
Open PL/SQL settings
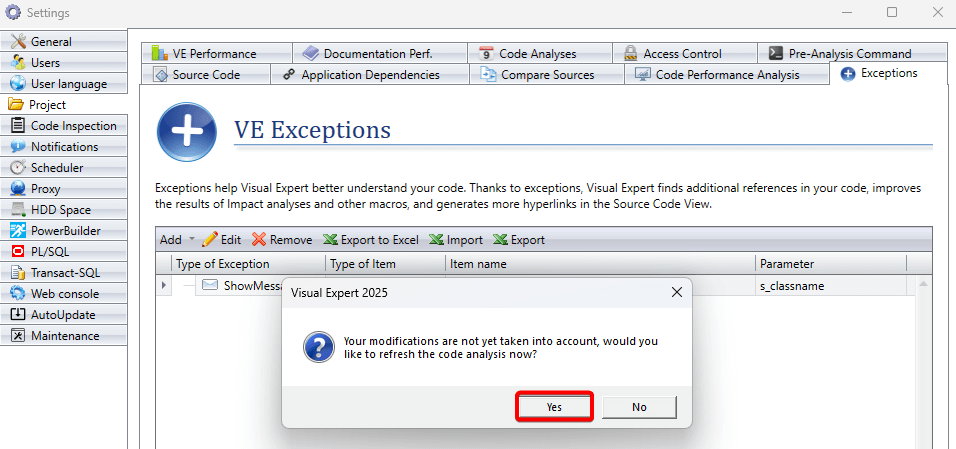point(63,251)
